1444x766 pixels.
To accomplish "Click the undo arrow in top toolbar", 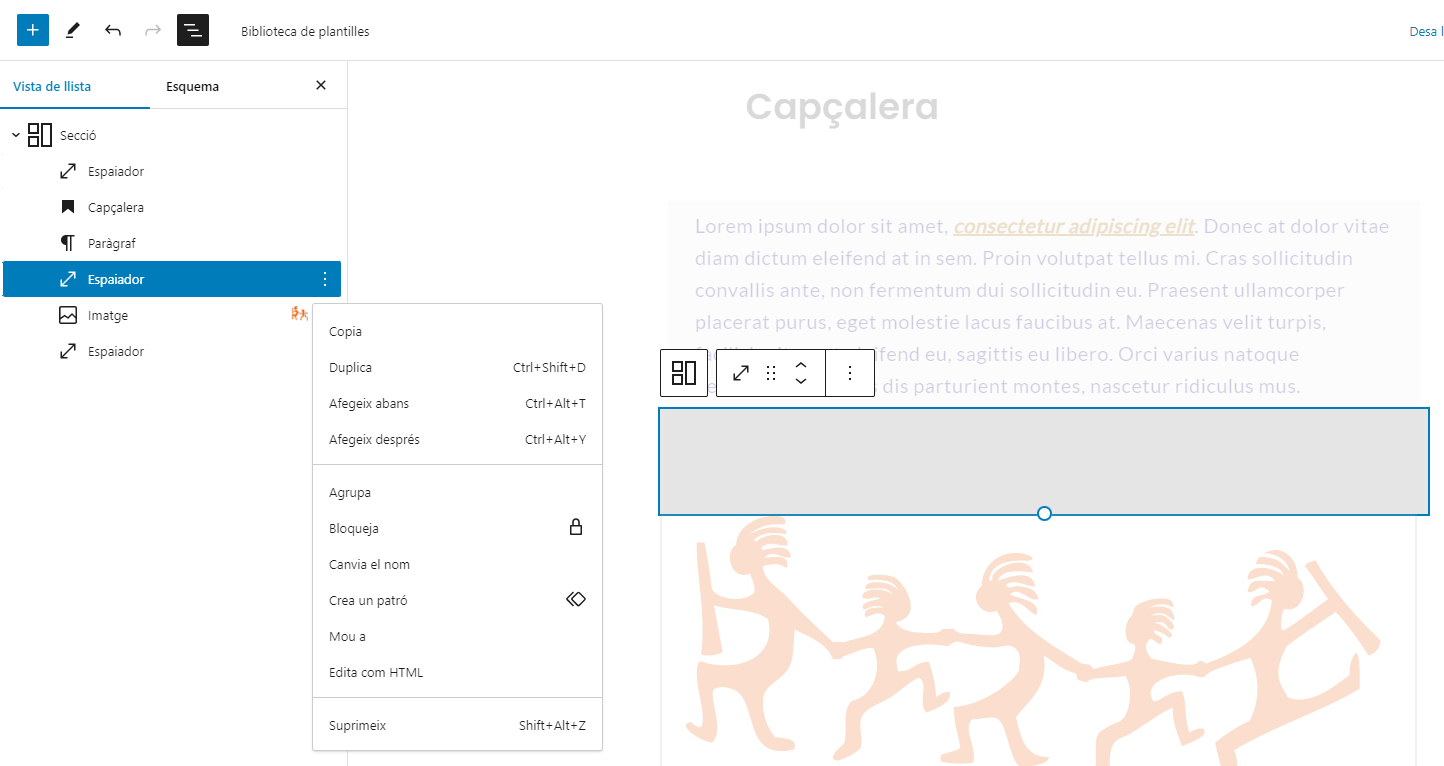I will point(113,31).
